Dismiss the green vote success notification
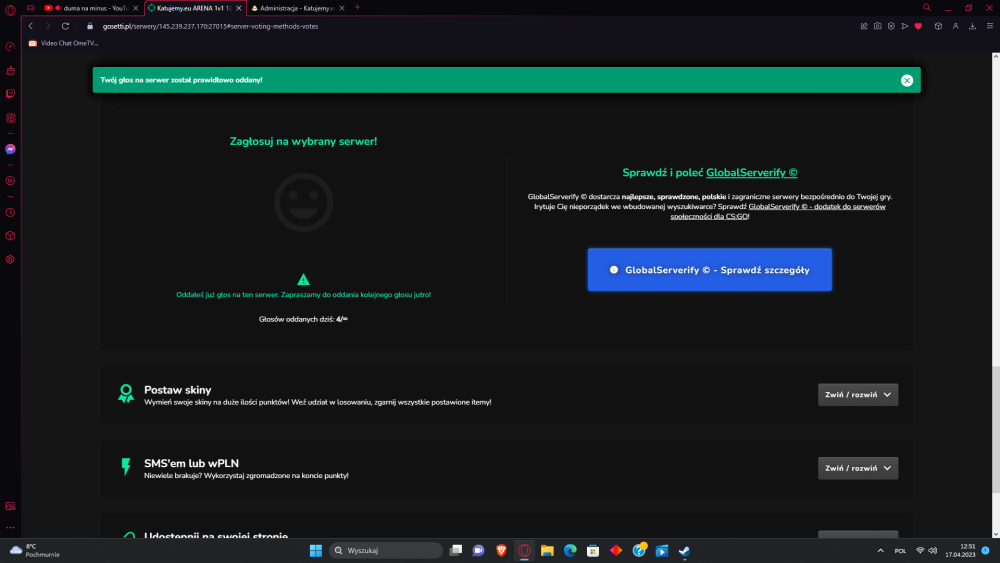 pos(906,80)
